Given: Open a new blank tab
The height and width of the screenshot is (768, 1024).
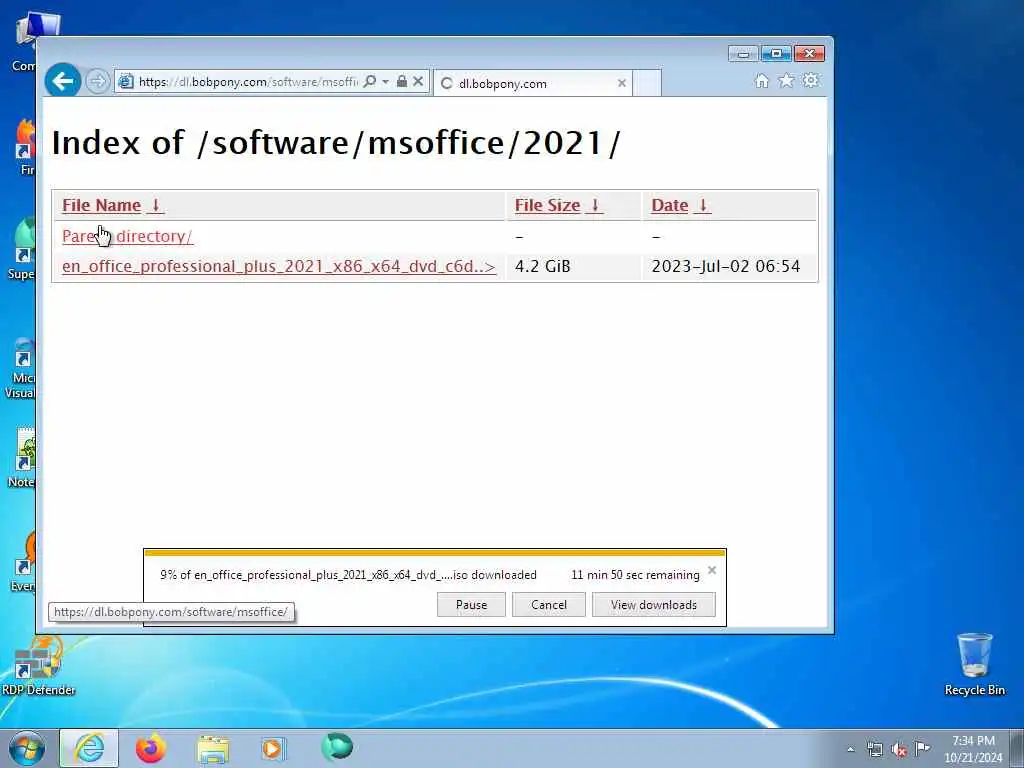Looking at the screenshot, I should point(647,83).
